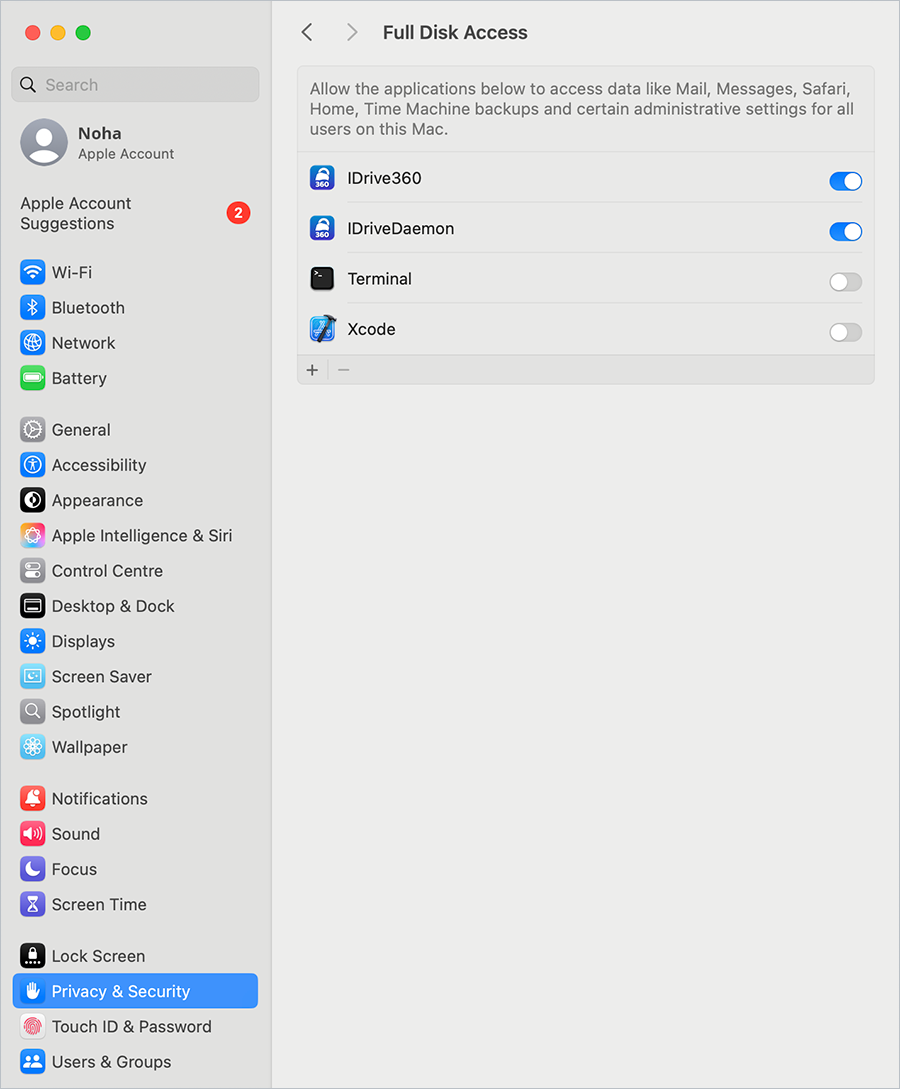Click the Screen Time hourglass icon

[33, 904]
